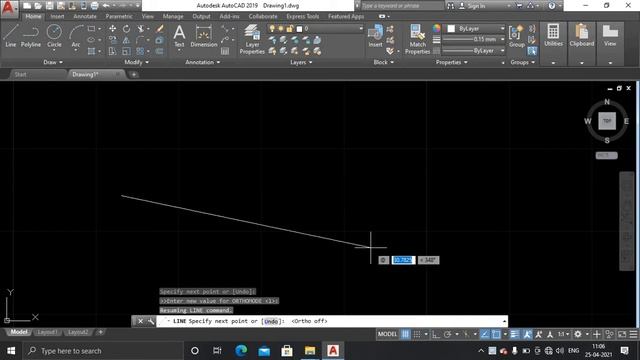Screen dimensions: 640x360
Task: Select the Arc tool
Action: coord(76,36)
